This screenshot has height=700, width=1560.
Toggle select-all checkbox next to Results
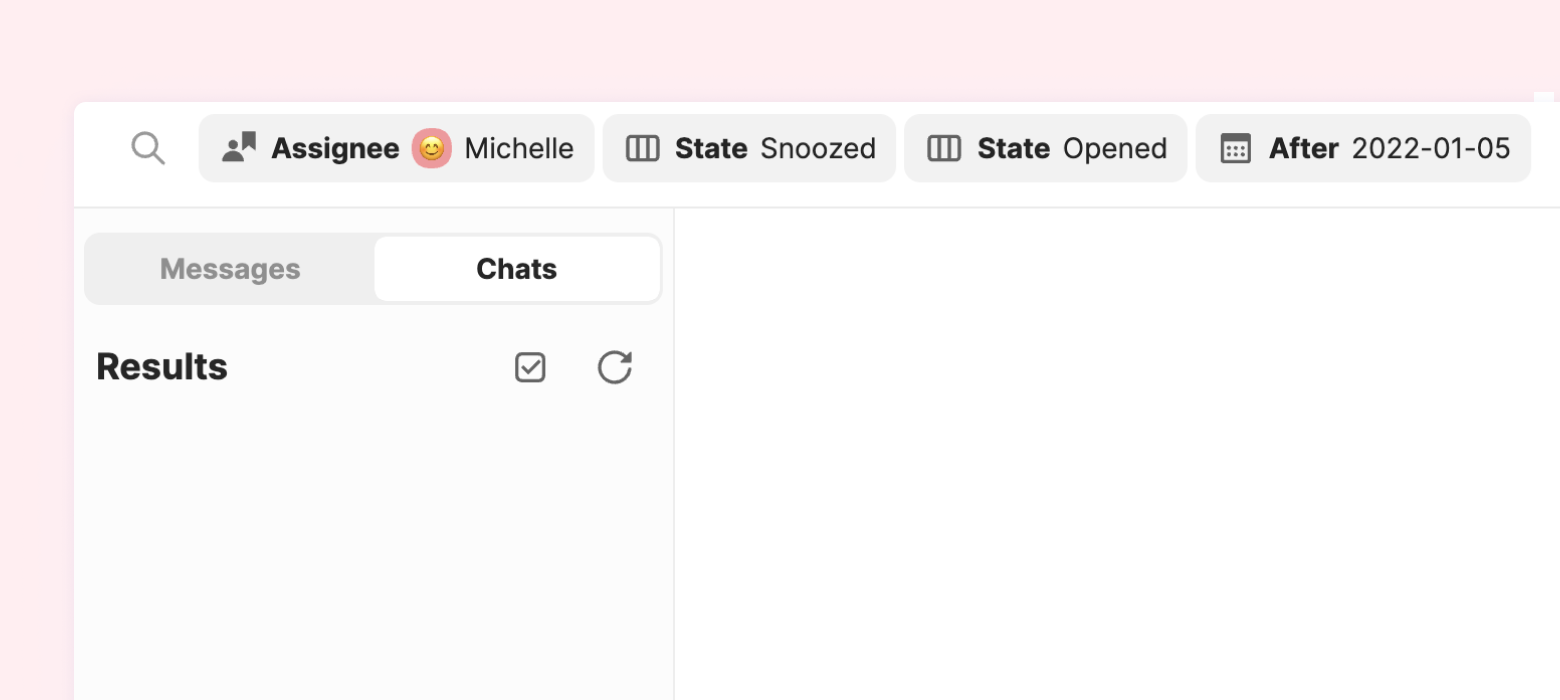(530, 367)
